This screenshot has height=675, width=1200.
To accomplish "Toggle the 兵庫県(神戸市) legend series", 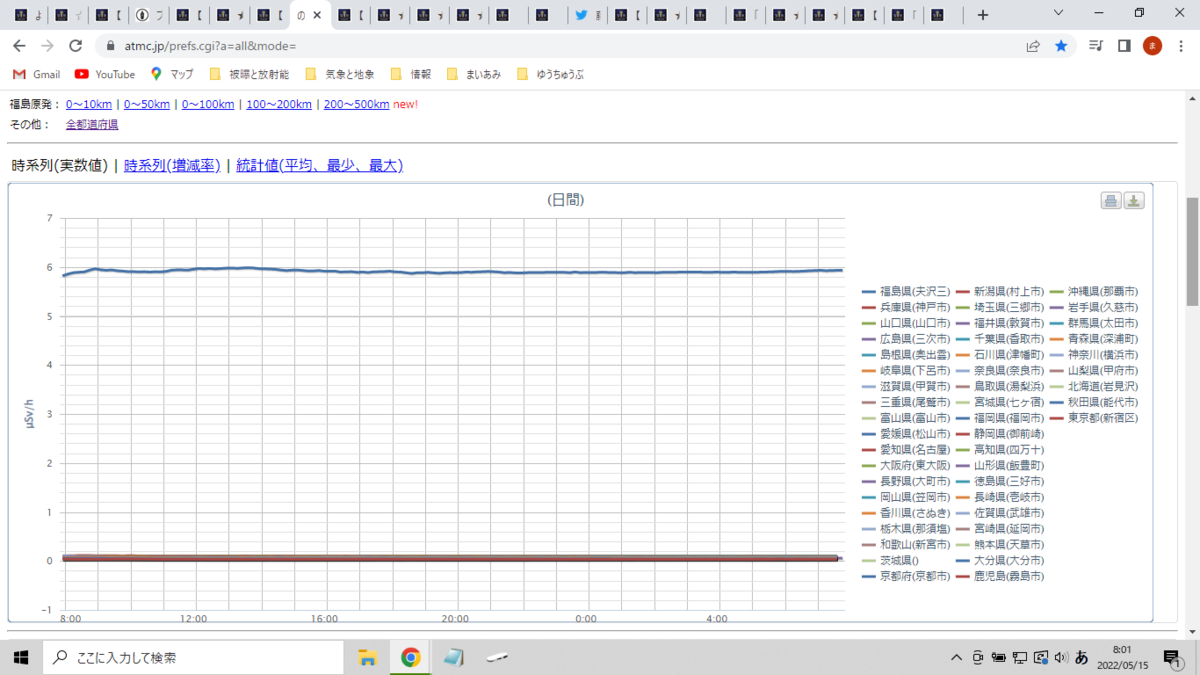I will [906, 307].
